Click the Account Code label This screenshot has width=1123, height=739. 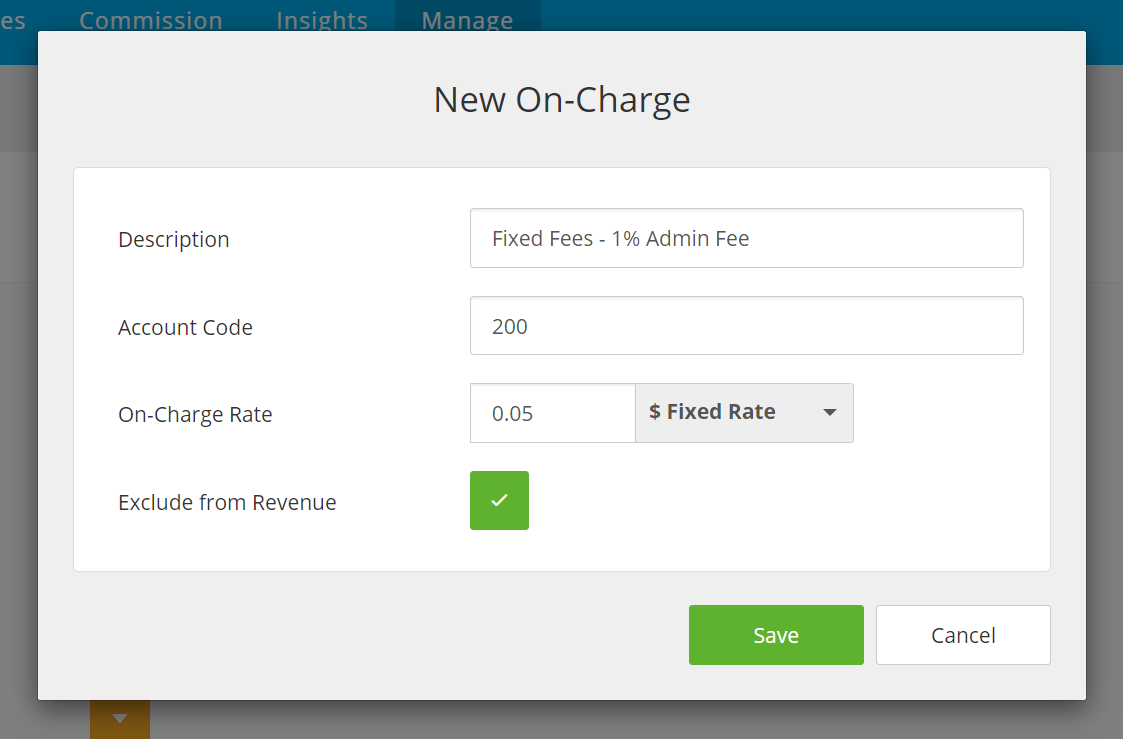(x=185, y=327)
